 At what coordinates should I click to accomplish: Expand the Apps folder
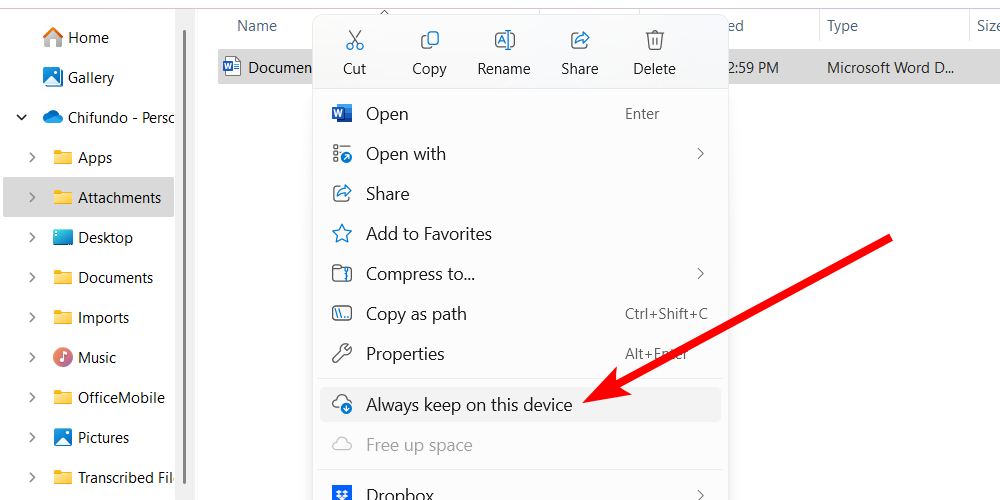click(x=32, y=158)
